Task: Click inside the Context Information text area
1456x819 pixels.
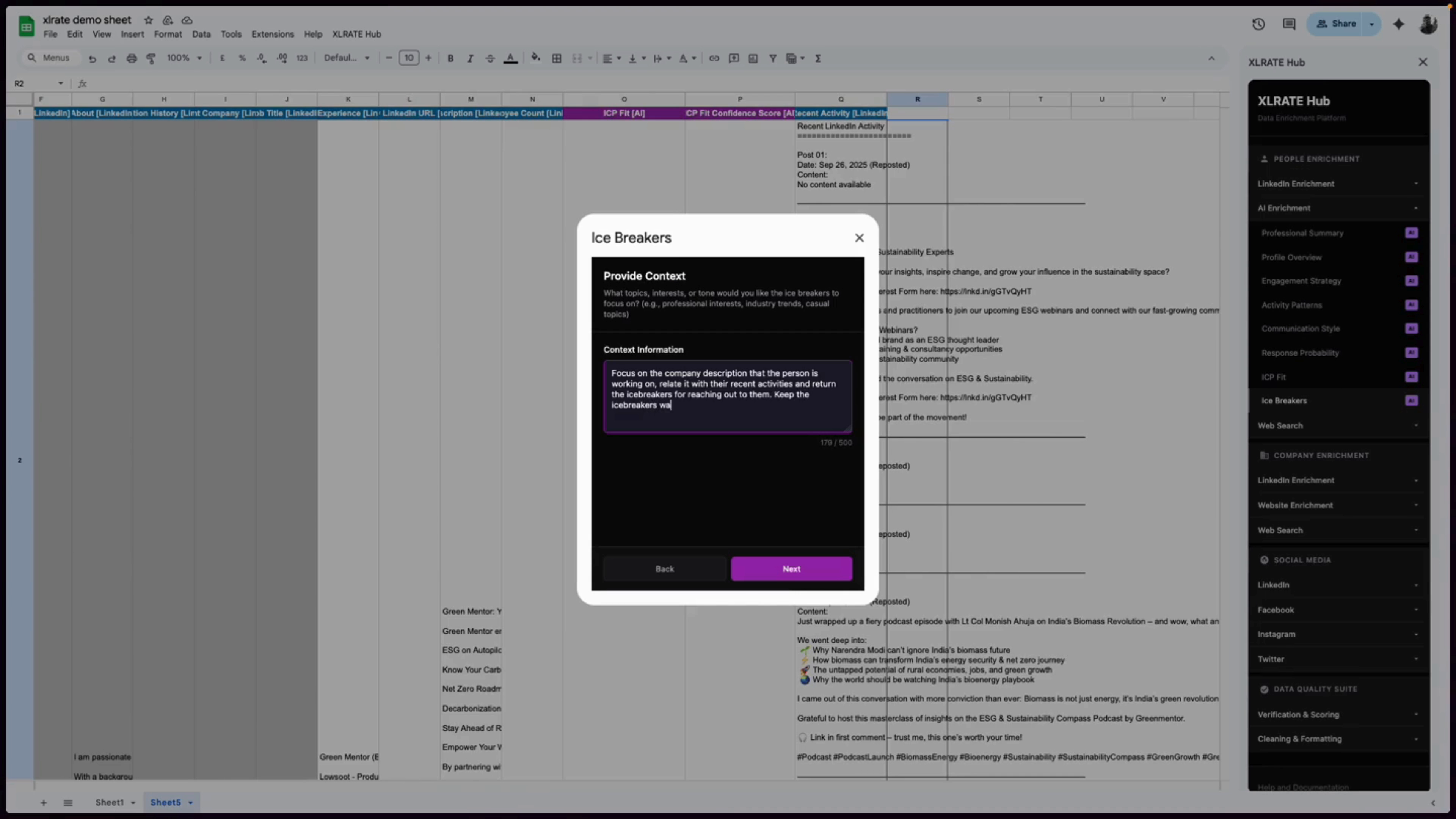Action: [x=728, y=395]
